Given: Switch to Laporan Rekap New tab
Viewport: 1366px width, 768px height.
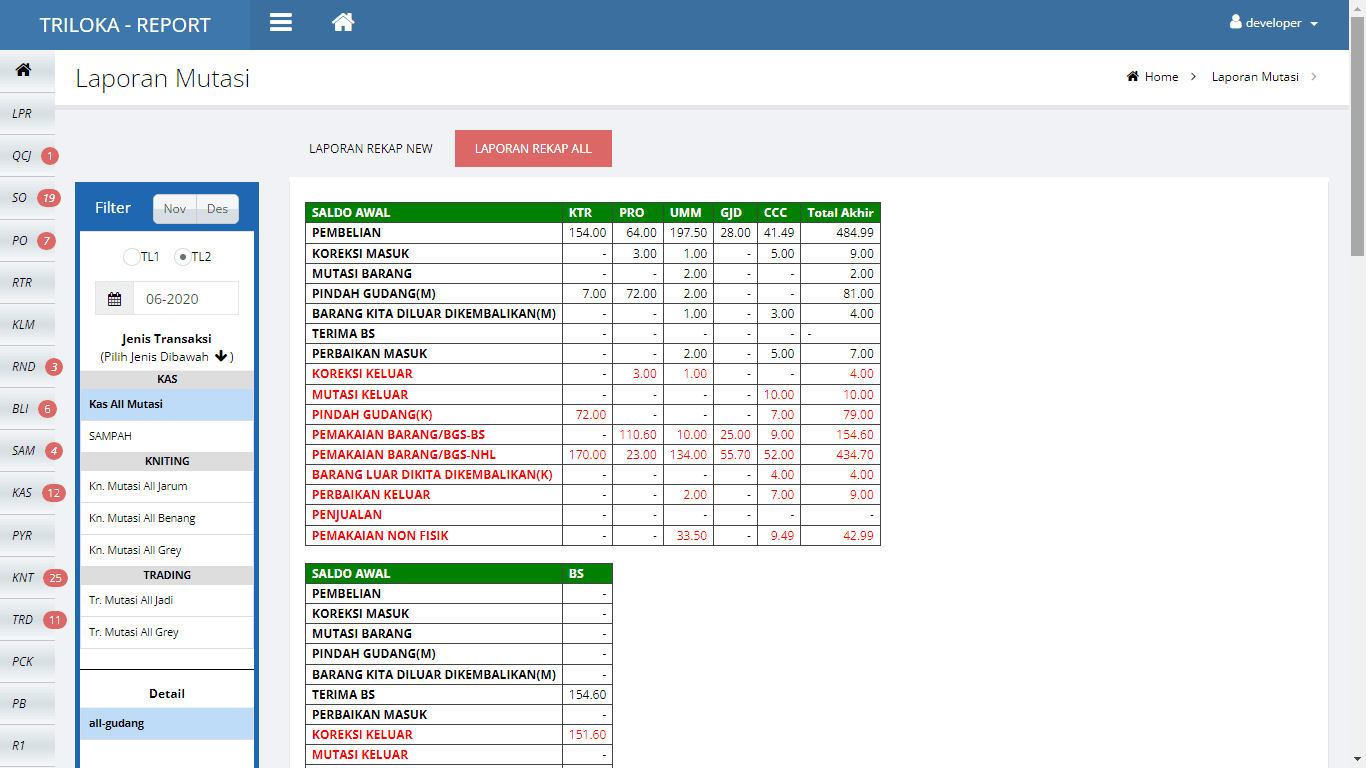Looking at the screenshot, I should (x=371, y=148).
